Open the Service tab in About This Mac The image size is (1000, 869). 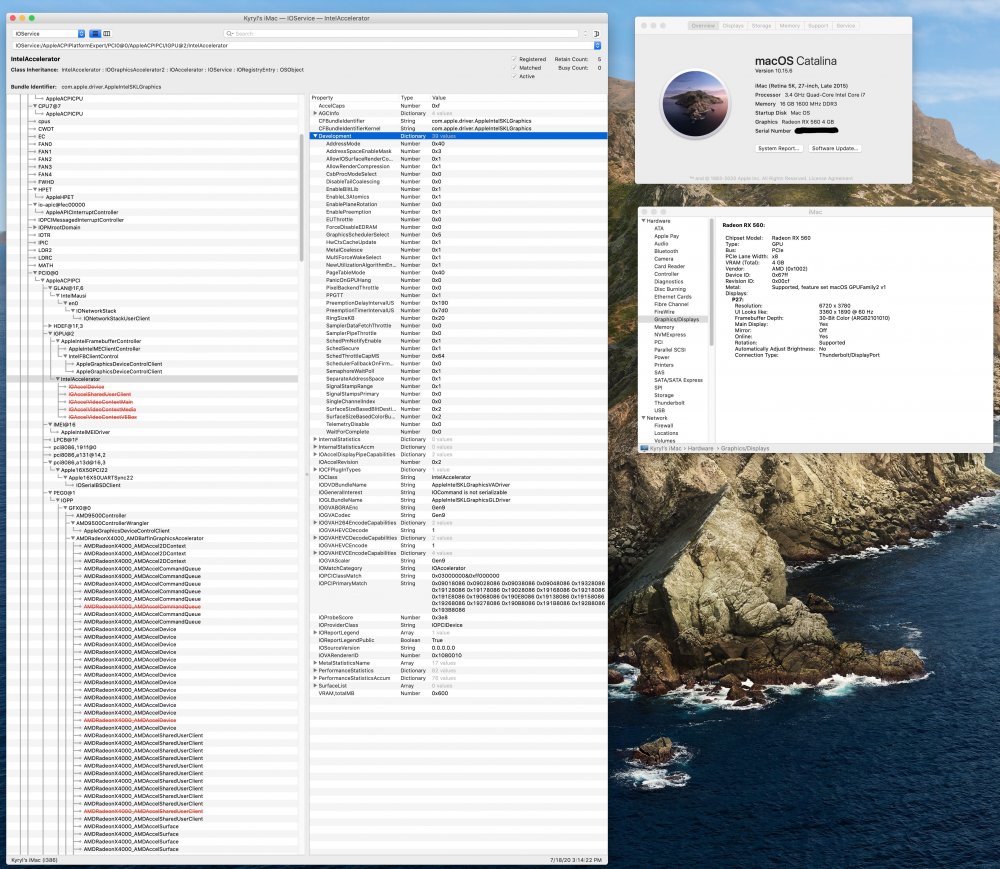point(846,26)
